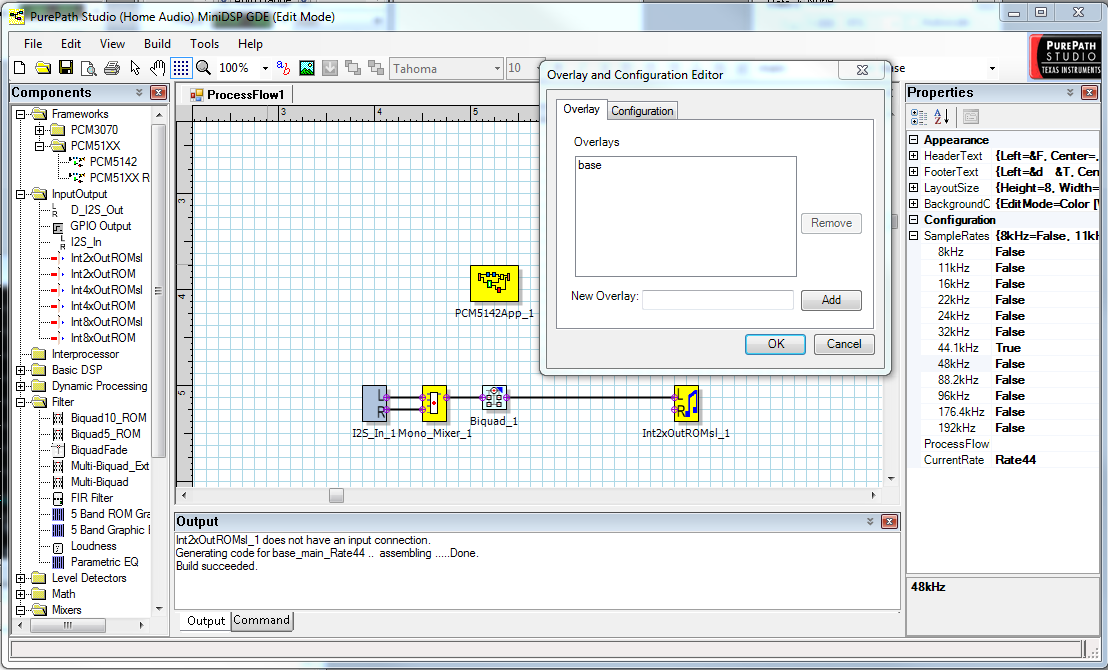Switch to the Configuration tab in dialog
The width and height of the screenshot is (1108, 670).
pos(642,111)
